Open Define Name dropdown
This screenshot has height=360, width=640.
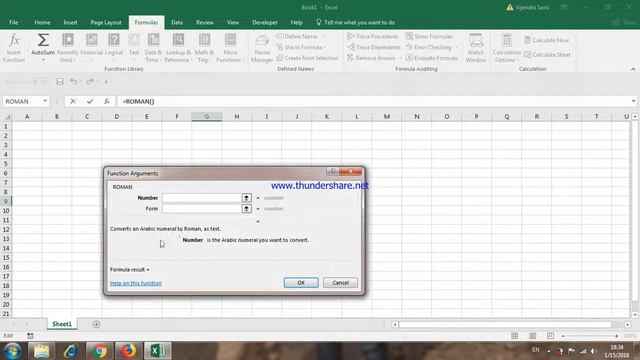(323, 36)
